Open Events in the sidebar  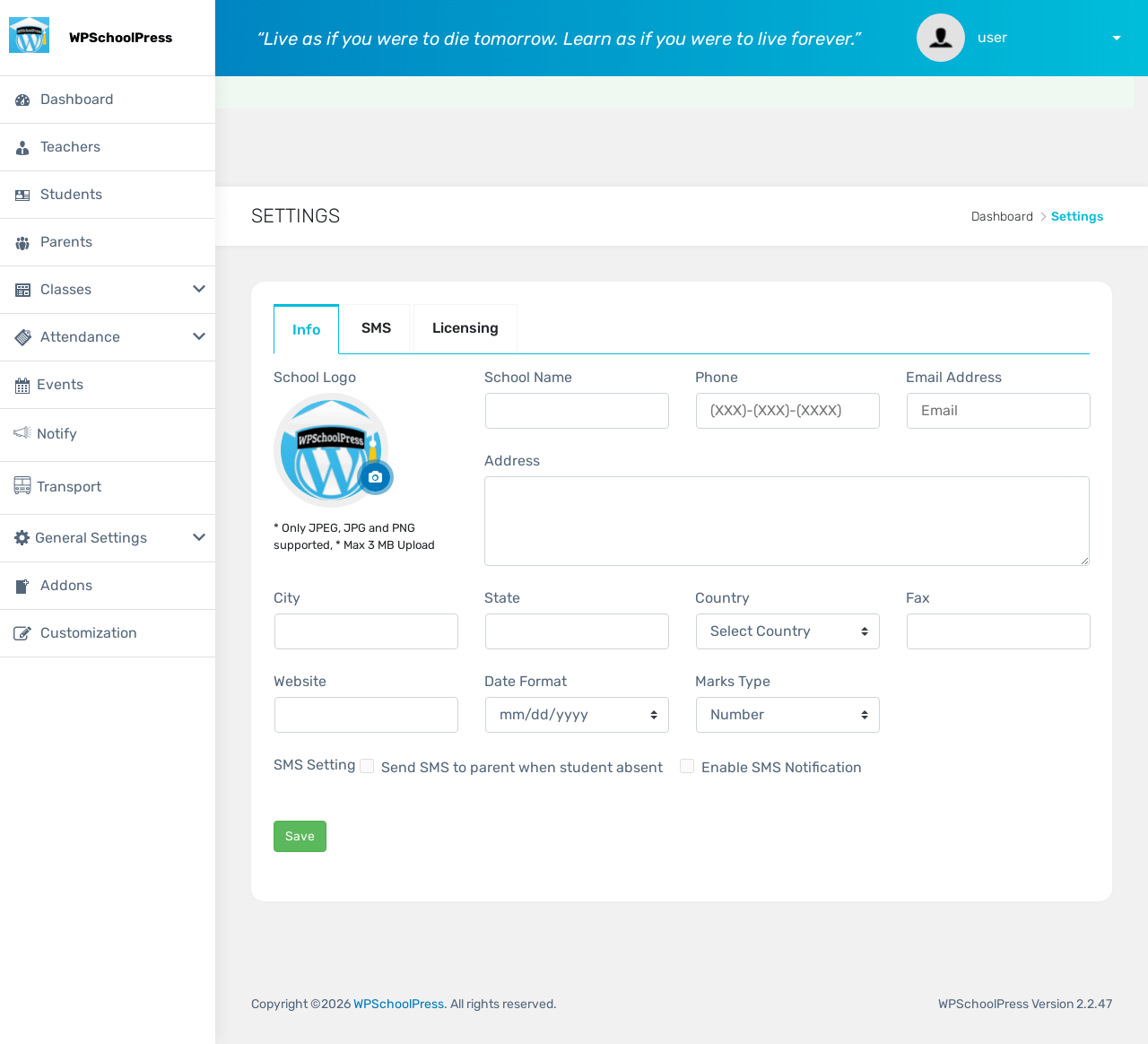[108, 385]
